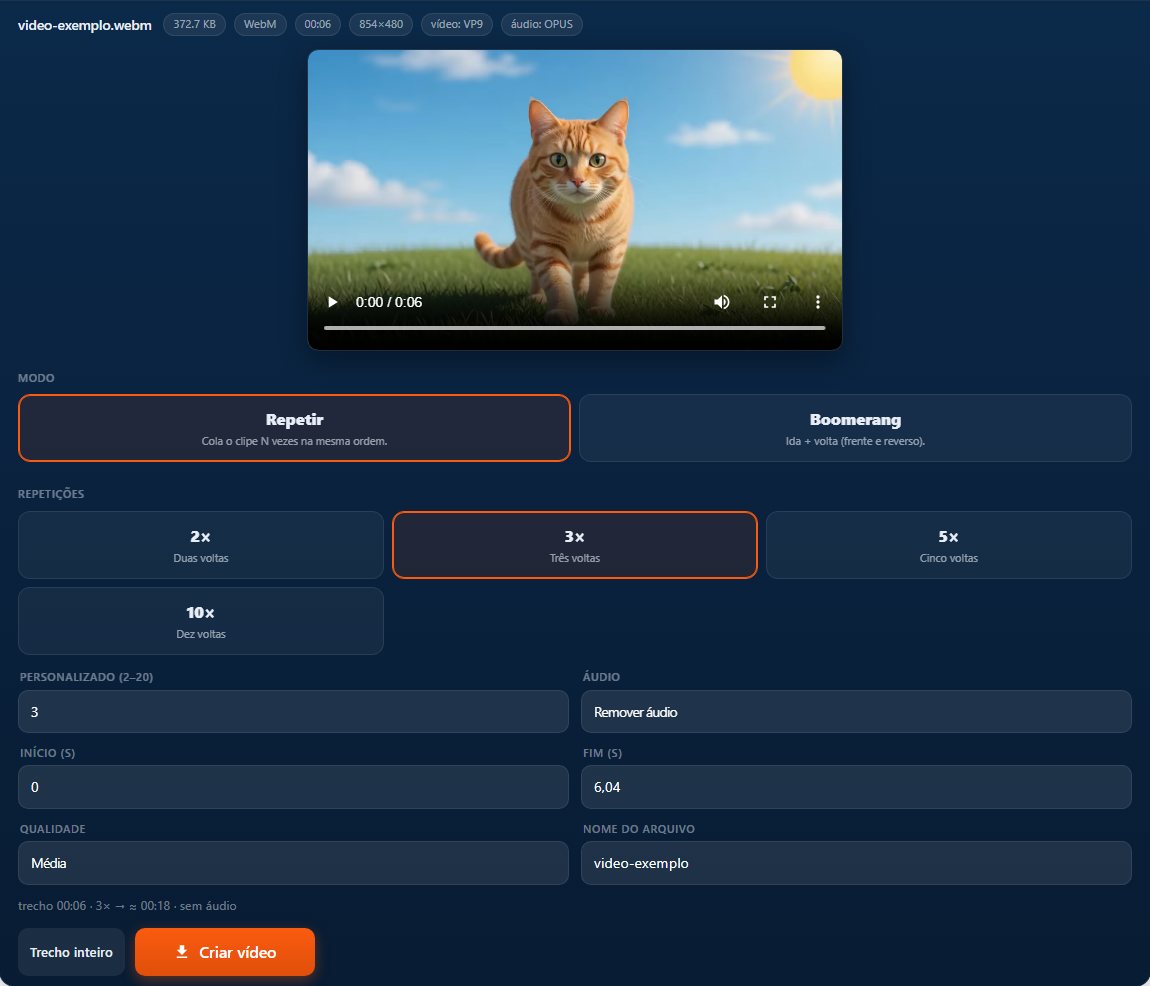Screen dimensions: 1150x986
Task: Click the video-exemplo.webm file name
Action: click(84, 25)
